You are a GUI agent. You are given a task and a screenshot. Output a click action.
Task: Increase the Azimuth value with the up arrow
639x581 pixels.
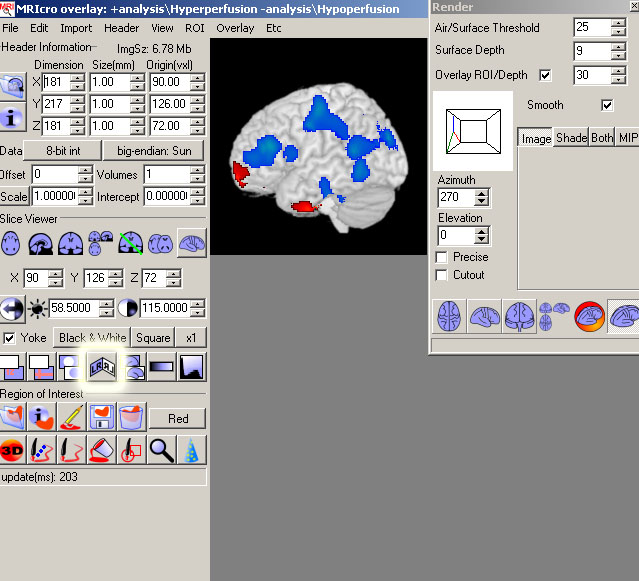click(482, 193)
